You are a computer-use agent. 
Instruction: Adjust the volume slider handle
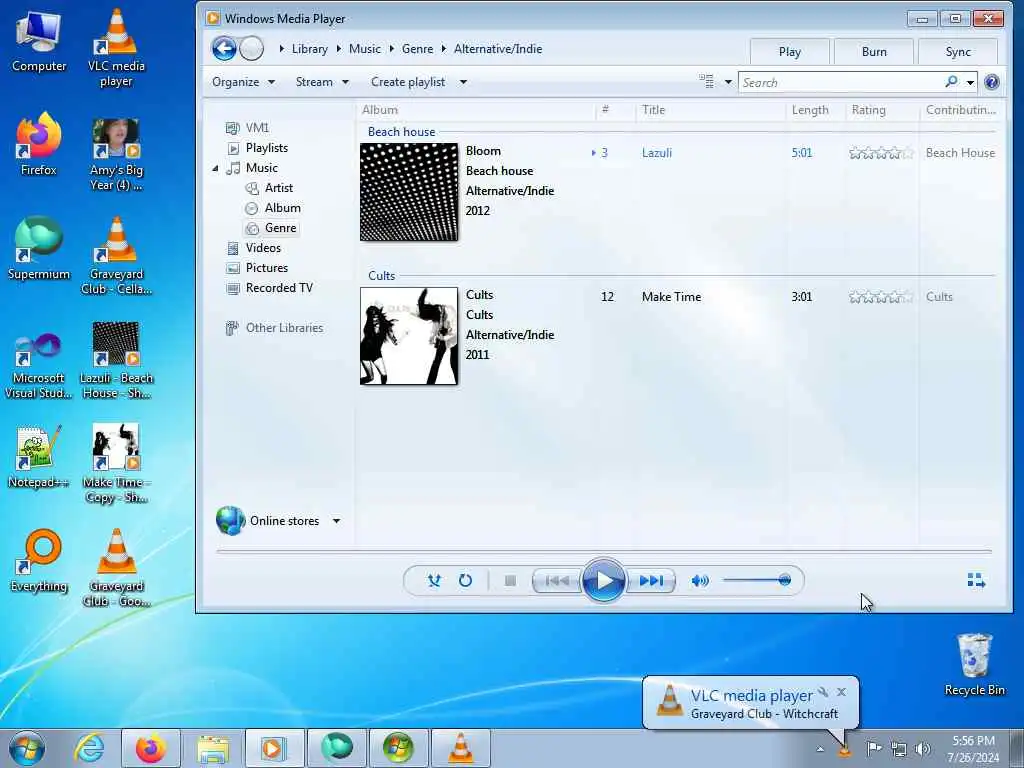[784, 580]
